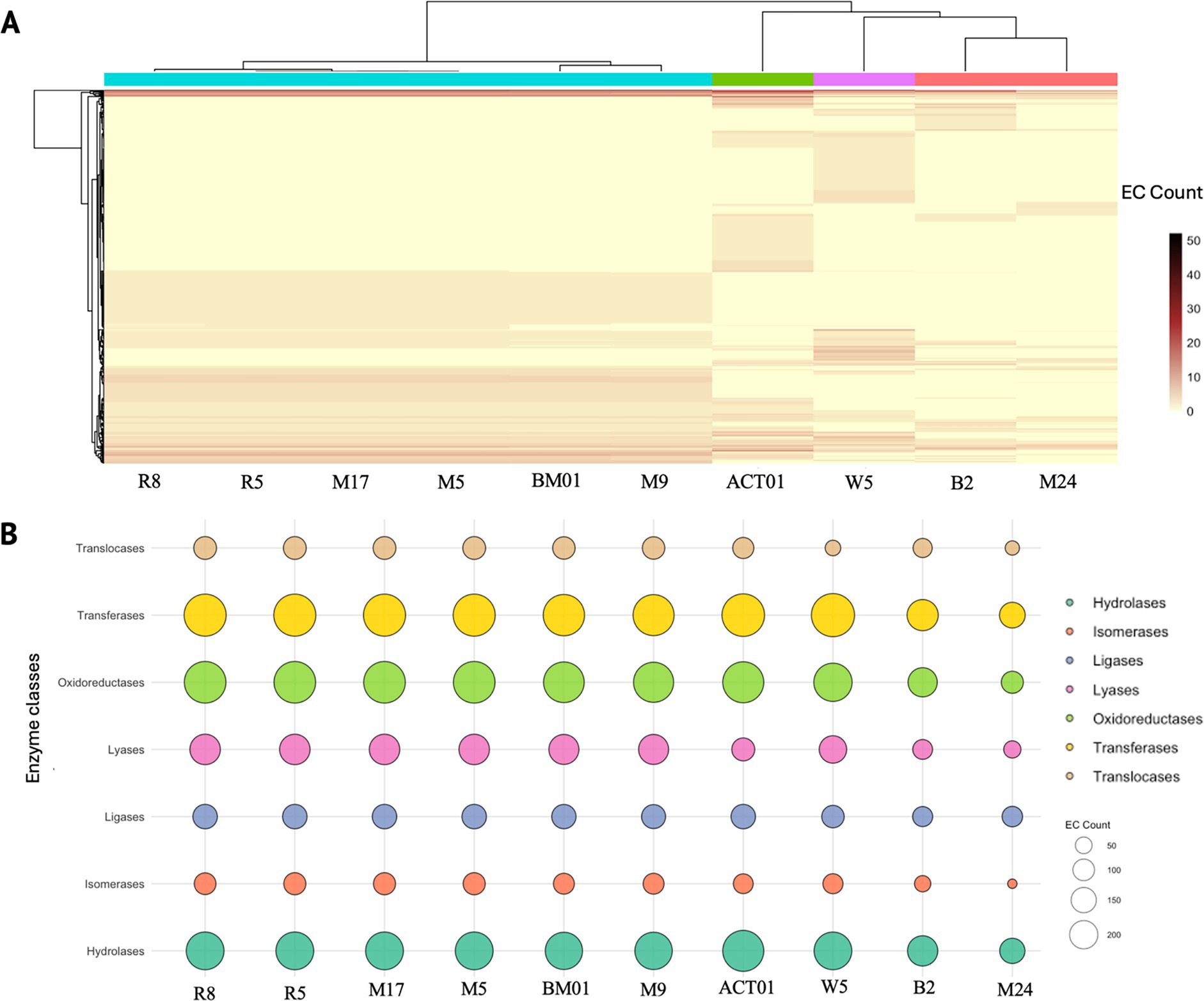Click the Oxidoreductases bubble in R5 column
The image size is (1204, 1001).
coord(294,682)
